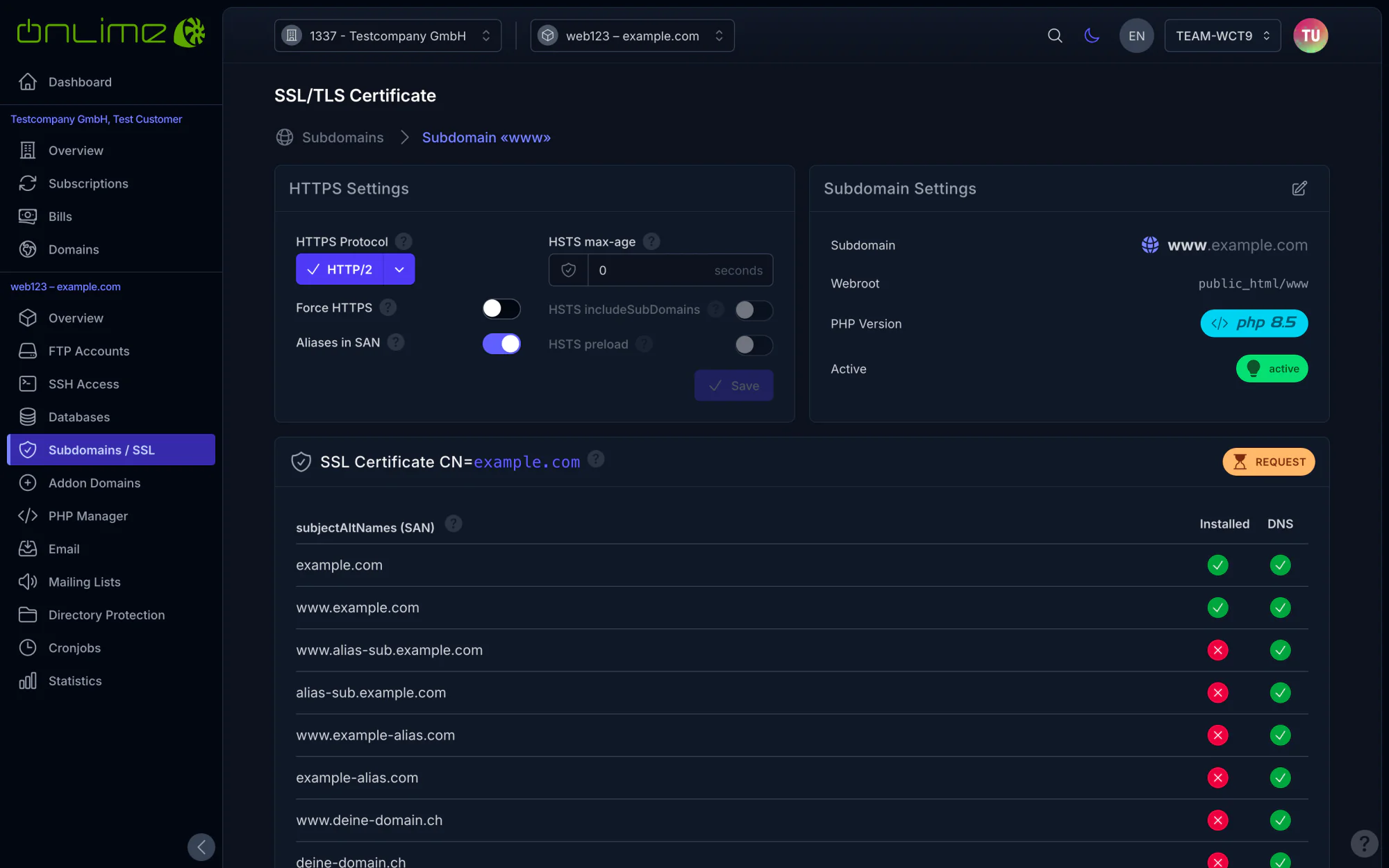Open the search icon in top bar
Screen dimensions: 1389x868
pos(1055,35)
